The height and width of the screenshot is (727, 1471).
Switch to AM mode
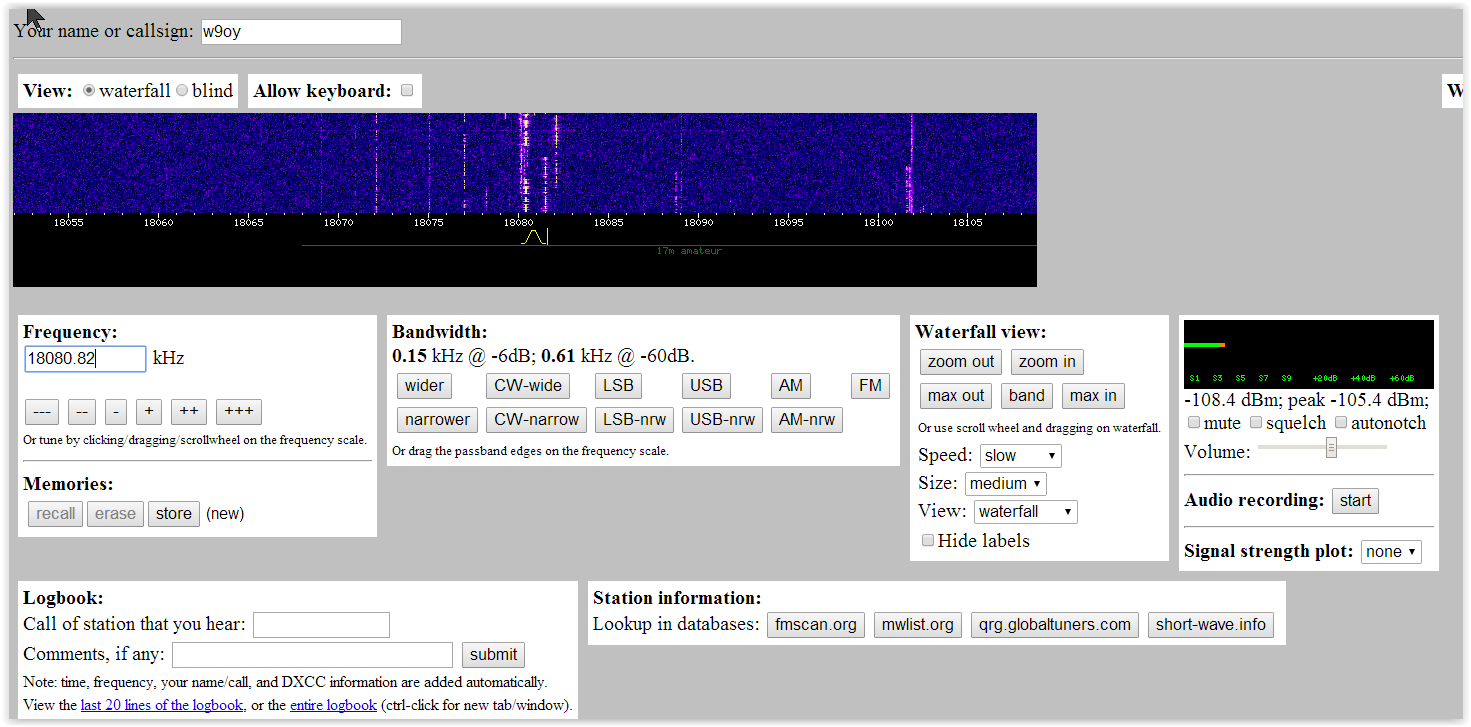point(791,386)
